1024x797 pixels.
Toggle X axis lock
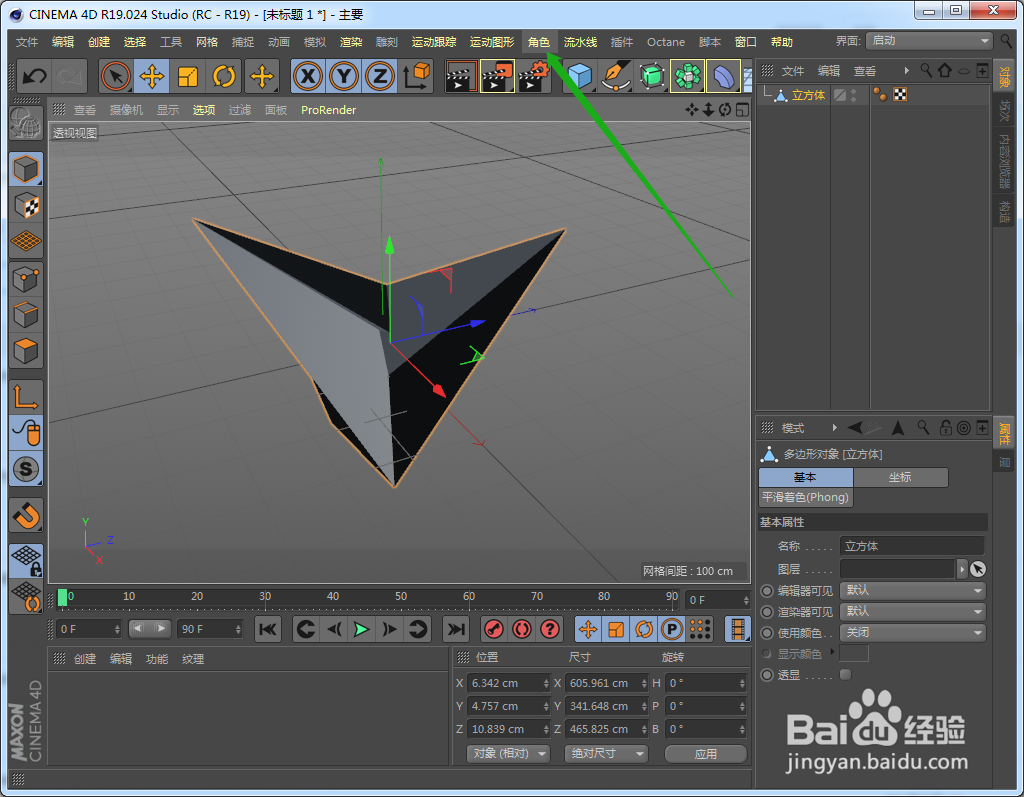click(x=308, y=76)
